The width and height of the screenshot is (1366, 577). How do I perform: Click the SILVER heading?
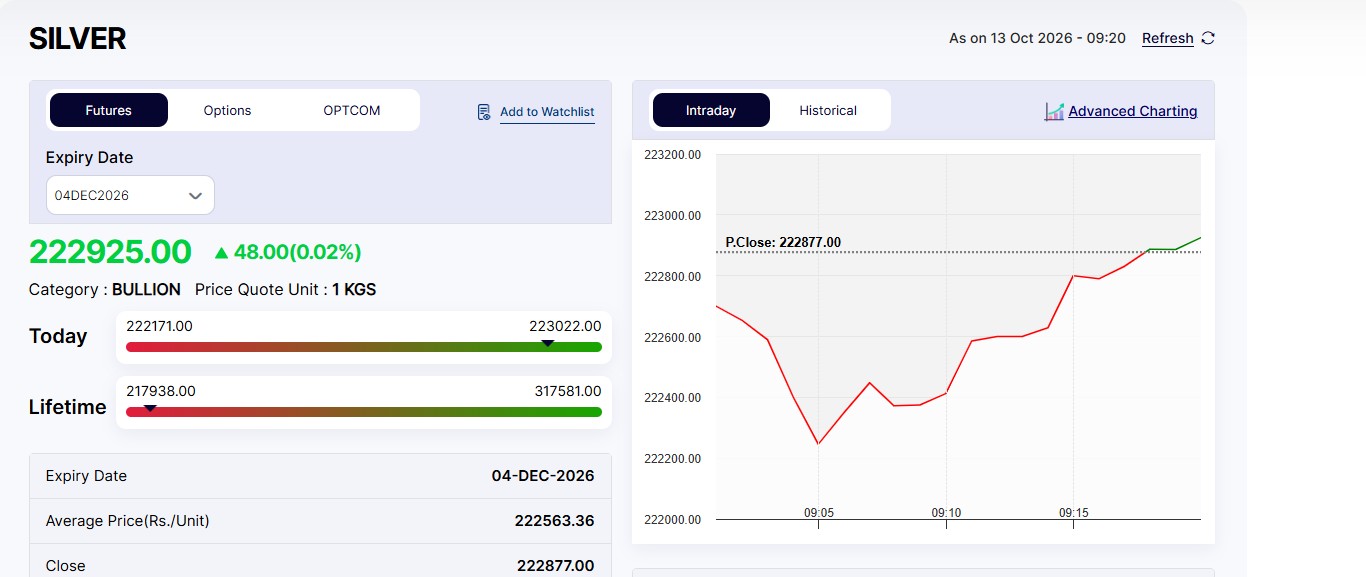(78, 39)
